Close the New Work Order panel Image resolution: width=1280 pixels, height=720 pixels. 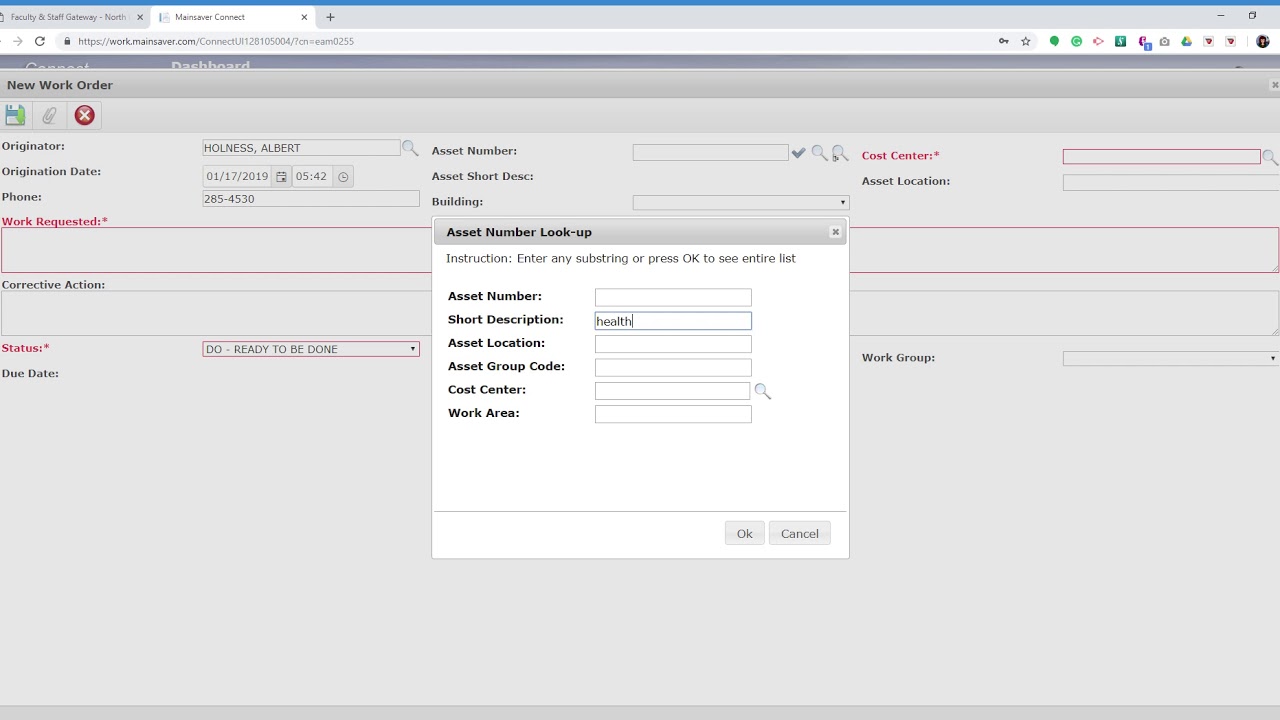1274,85
